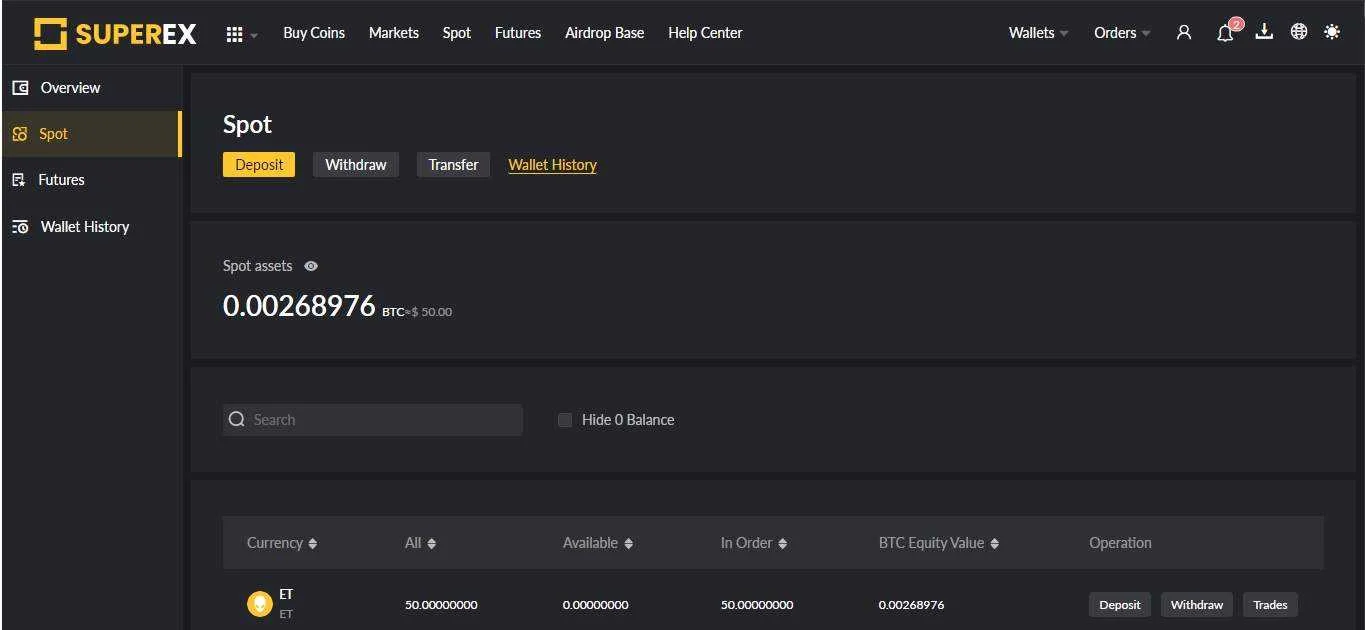Open the language globe icon

[1299, 32]
